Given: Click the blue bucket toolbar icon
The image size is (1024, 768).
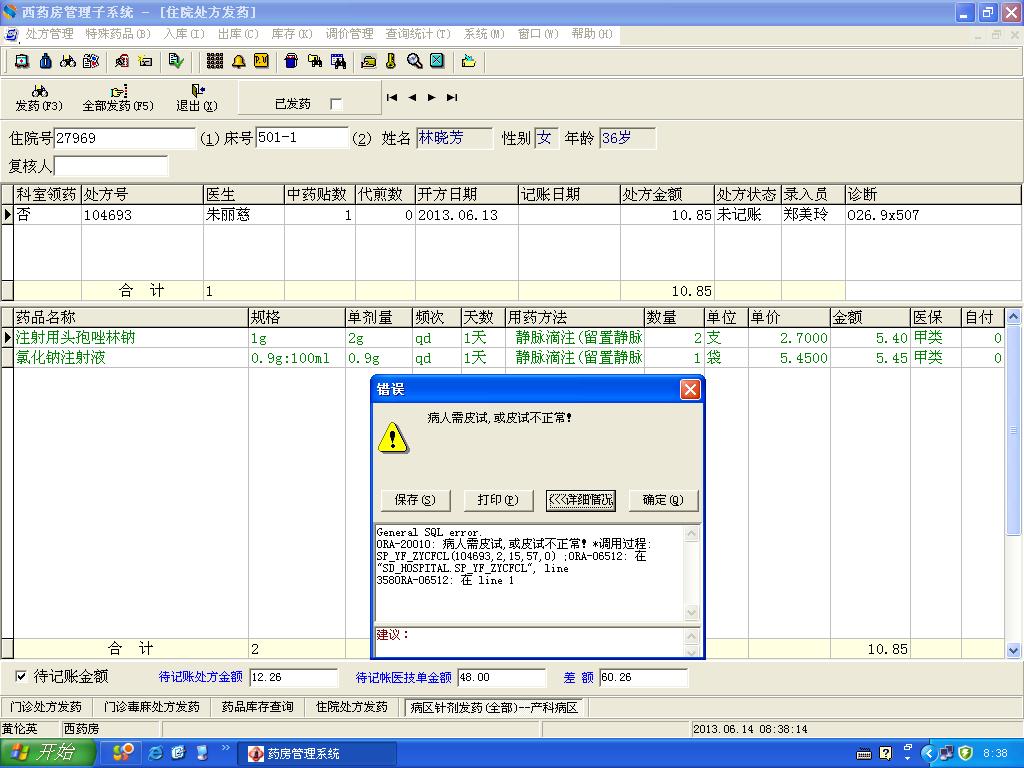Looking at the screenshot, I should (x=291, y=61).
